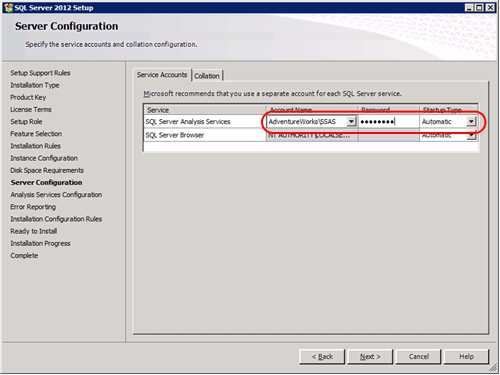Click Installation Rules step
The width and height of the screenshot is (500, 375).
[35, 146]
